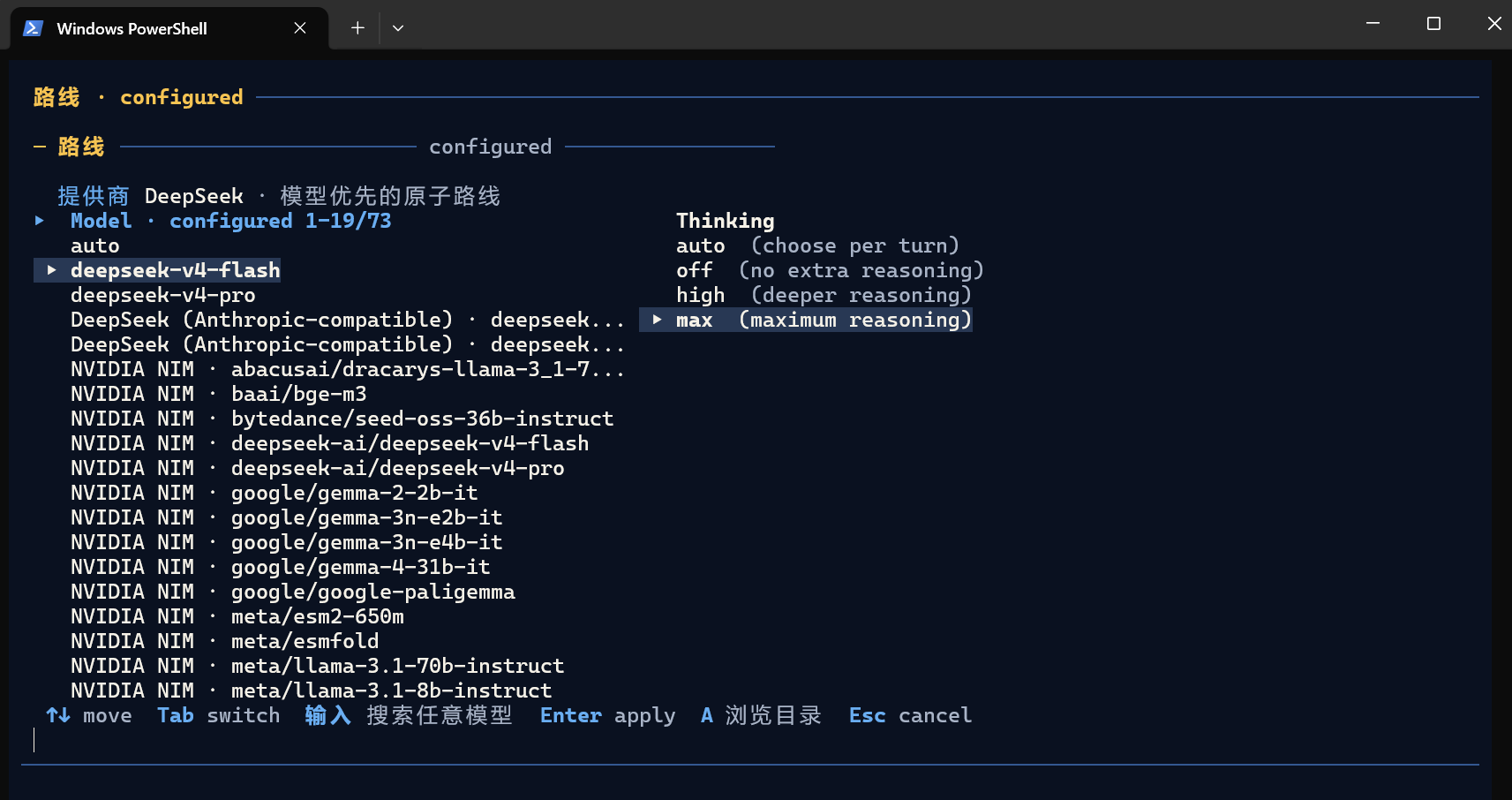
Task: Click the A 浏览目录 browse catalog hint
Action: point(761,715)
